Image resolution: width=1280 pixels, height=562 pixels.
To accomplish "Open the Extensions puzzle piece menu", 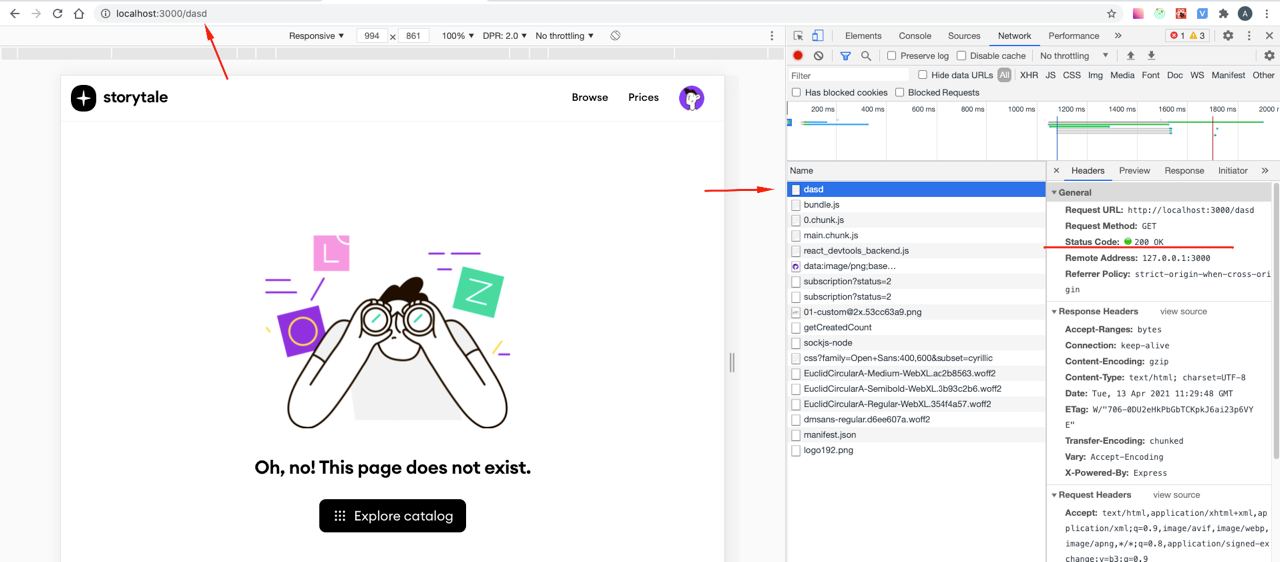I will point(1223,14).
